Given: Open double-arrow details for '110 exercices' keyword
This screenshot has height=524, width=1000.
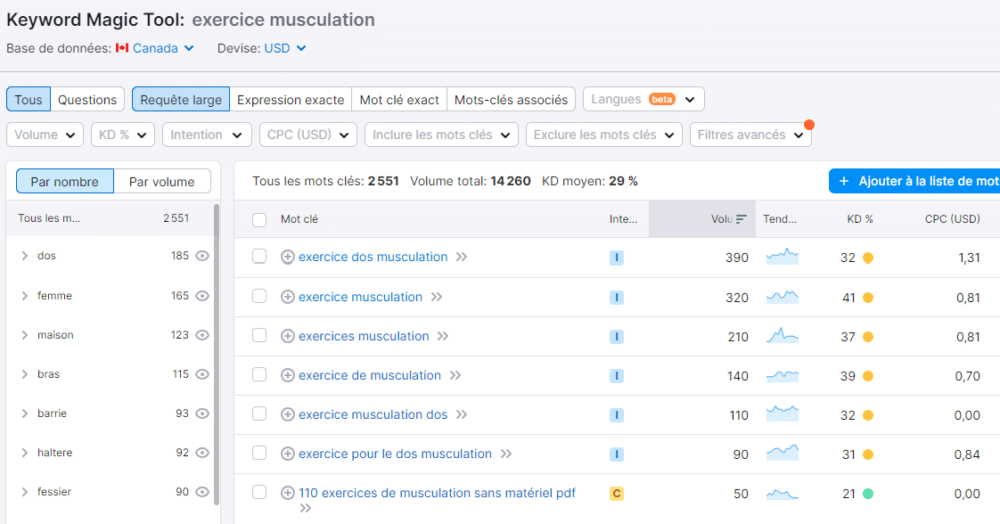Looking at the screenshot, I should pos(305,508).
